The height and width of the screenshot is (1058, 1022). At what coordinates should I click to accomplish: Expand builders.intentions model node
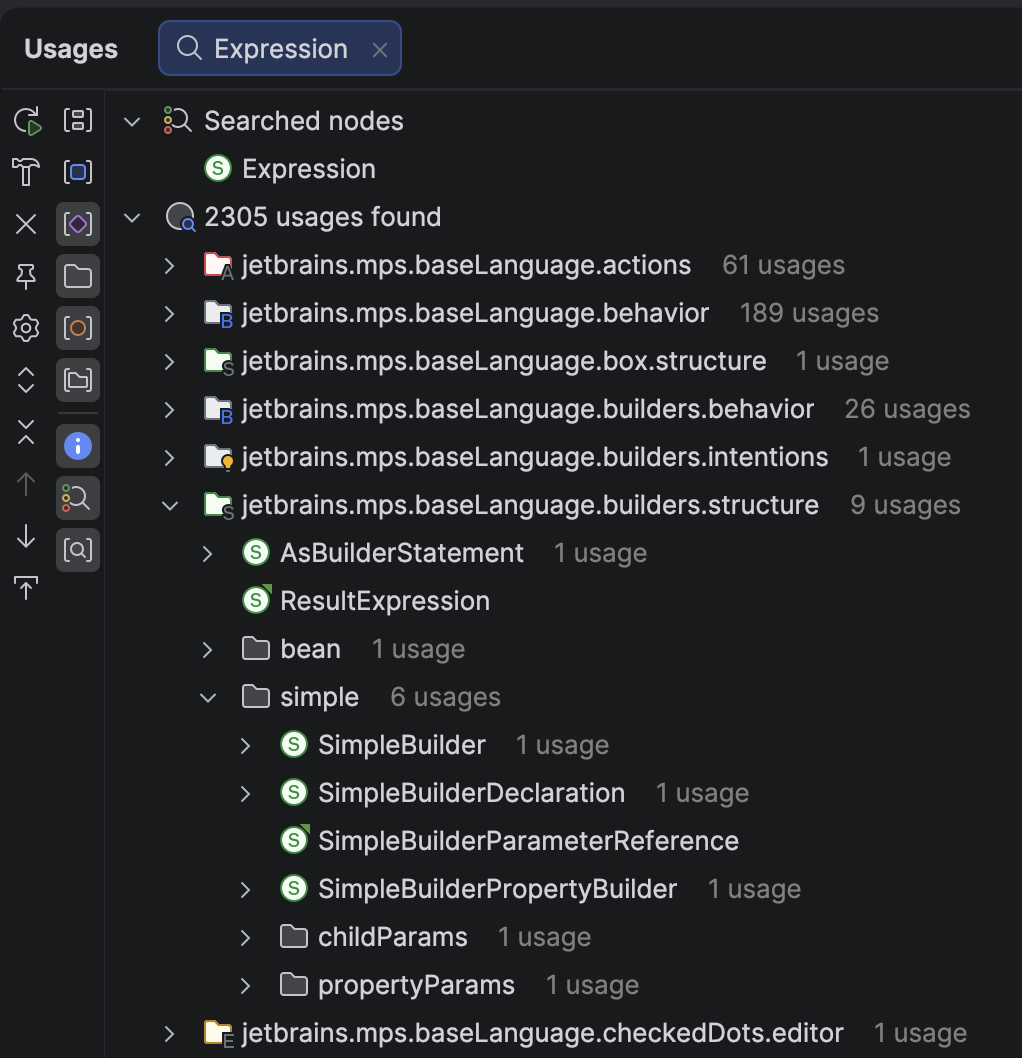coord(170,457)
